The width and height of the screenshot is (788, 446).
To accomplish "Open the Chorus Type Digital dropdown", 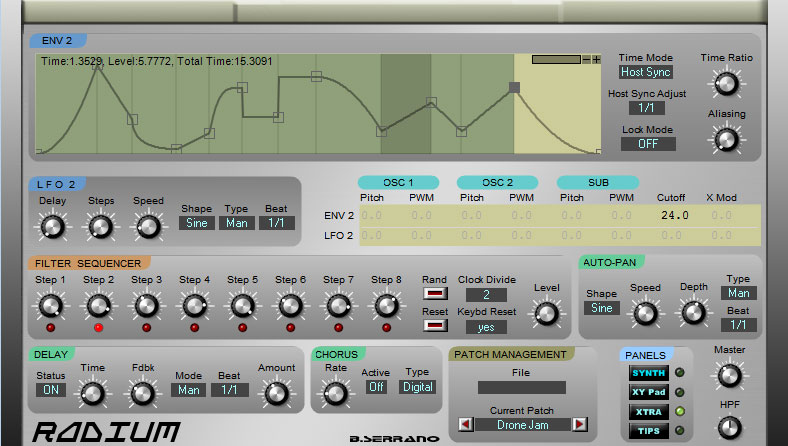I will pyautogui.click(x=419, y=387).
